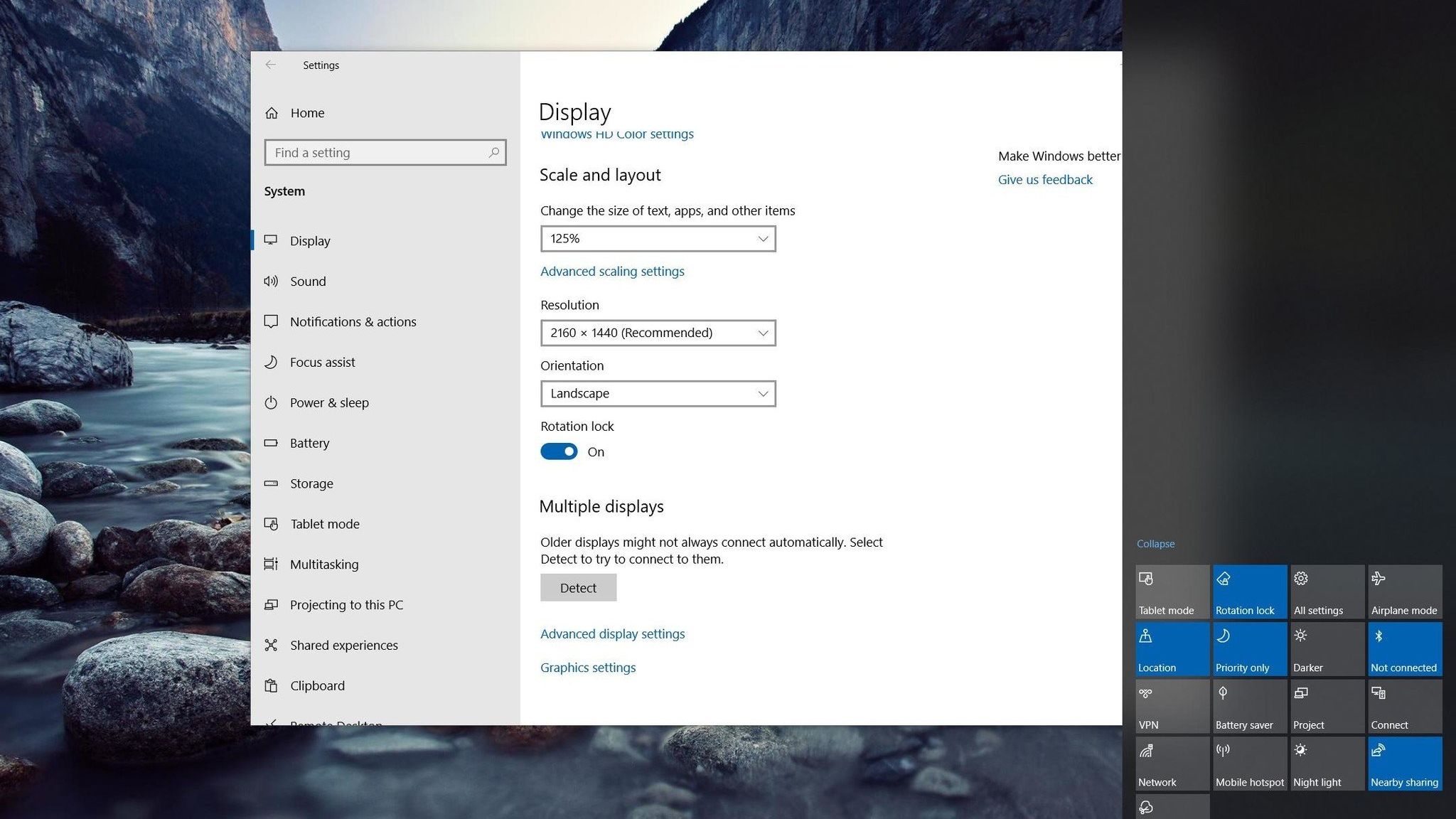Viewport: 1456px width, 819px height.
Task: Toggle Night light quick action
Action: 1327,764
